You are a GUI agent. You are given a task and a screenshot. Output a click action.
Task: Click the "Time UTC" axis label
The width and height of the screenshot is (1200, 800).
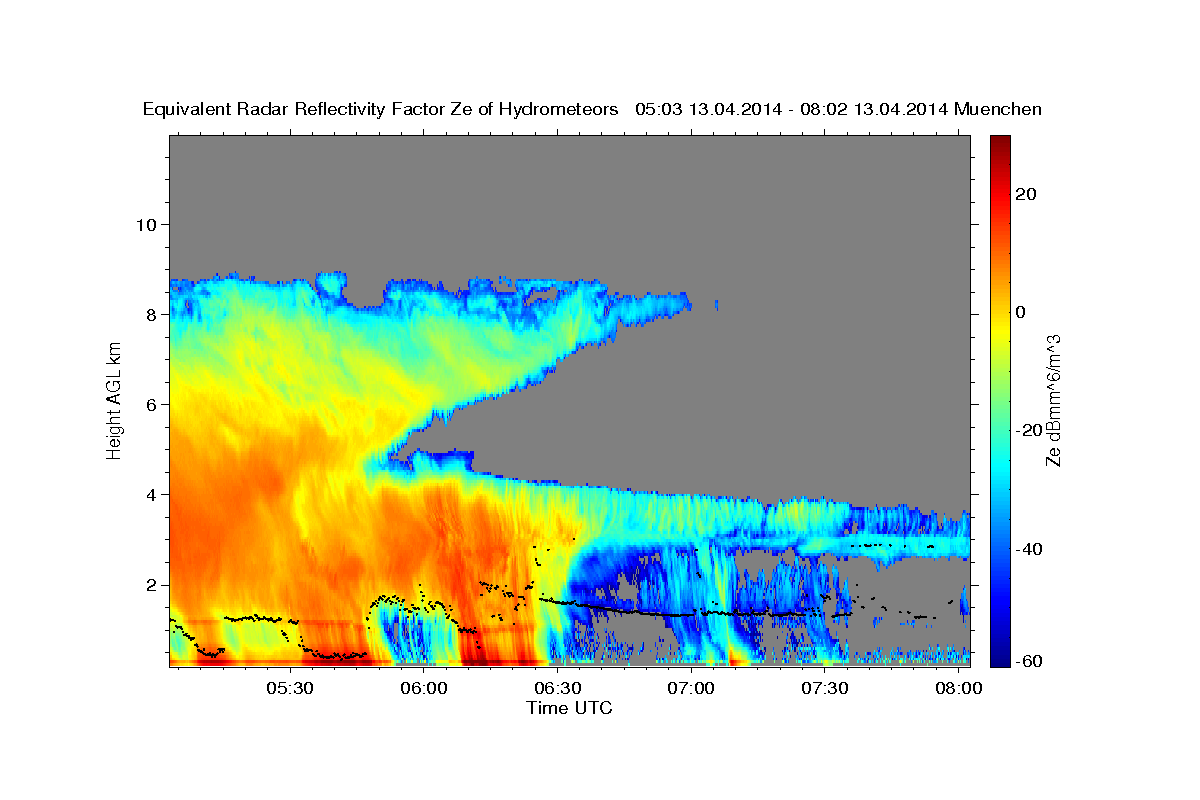pos(569,709)
